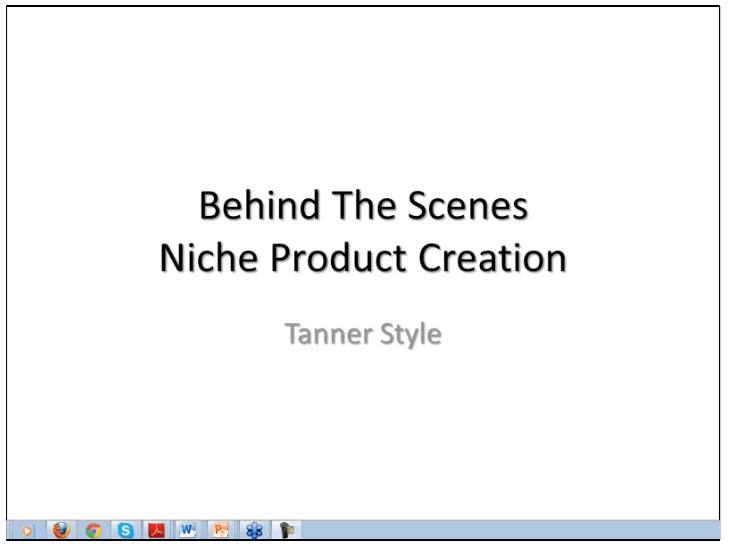
Task: Click the 'Niche Product Creation' title line
Action: pos(363,258)
